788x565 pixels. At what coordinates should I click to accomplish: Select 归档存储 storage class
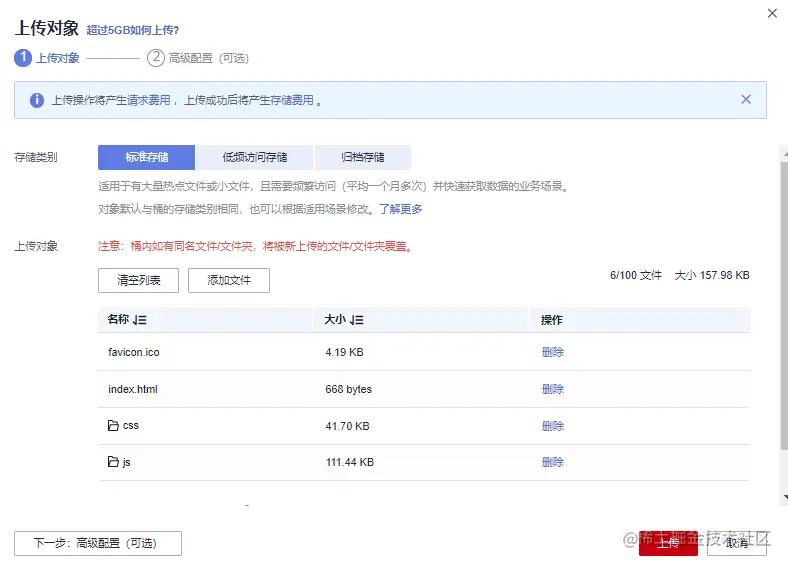click(363, 157)
